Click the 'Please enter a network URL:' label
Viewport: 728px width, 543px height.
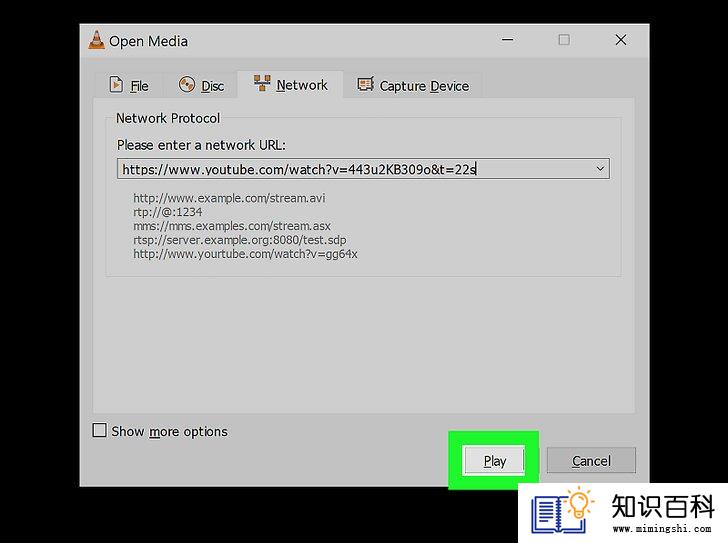click(201, 145)
